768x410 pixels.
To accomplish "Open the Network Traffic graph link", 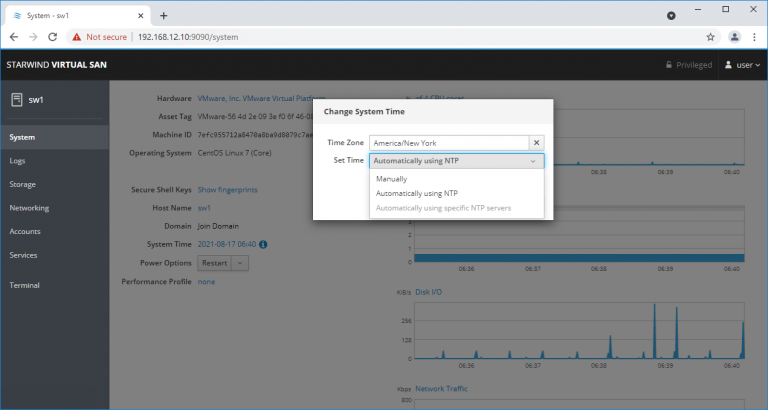I will [441, 388].
